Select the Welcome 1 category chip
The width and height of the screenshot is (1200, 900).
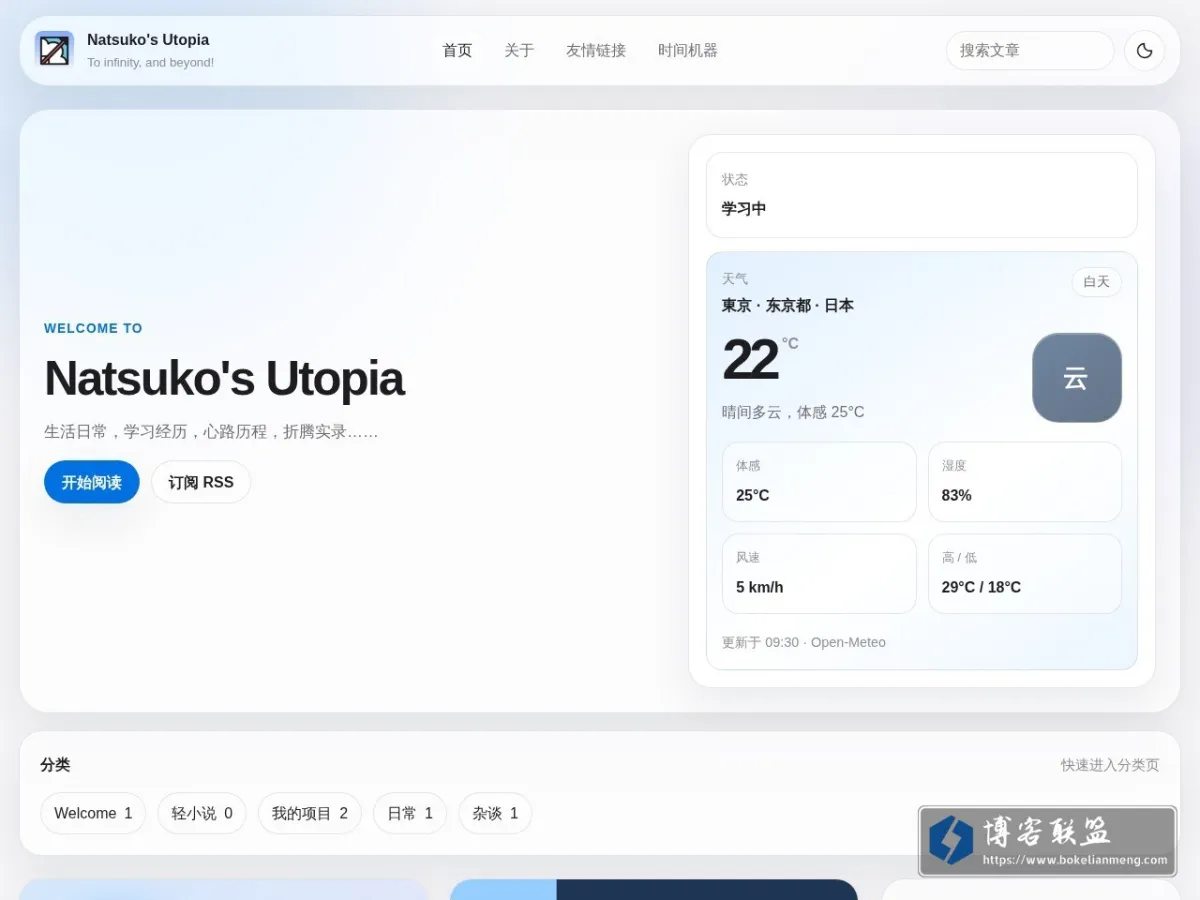point(93,813)
